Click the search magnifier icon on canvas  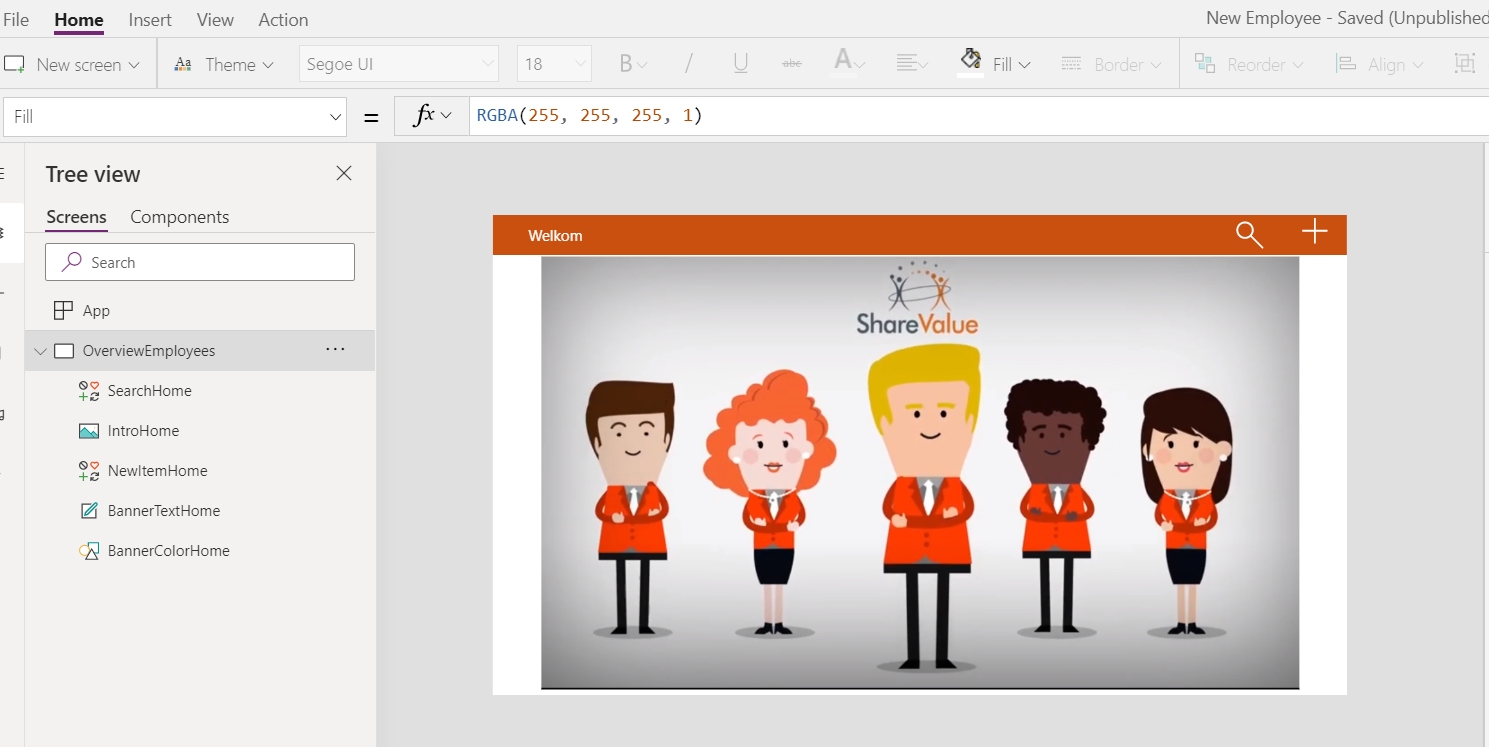1249,235
